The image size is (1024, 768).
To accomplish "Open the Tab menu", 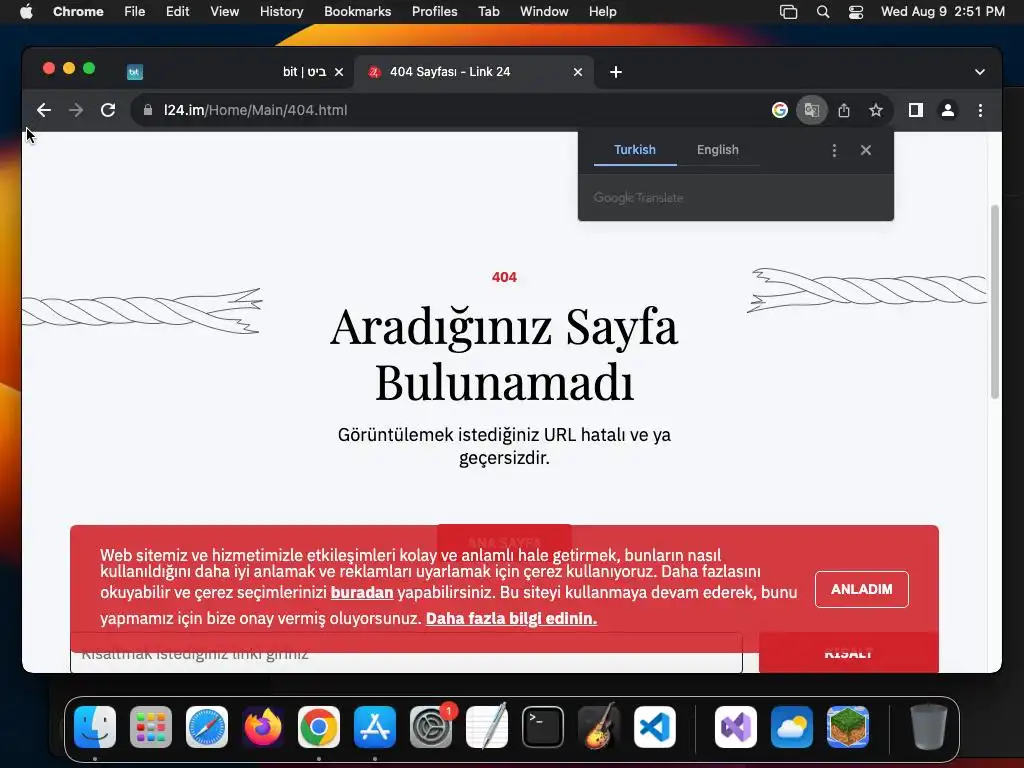I will 488,12.
